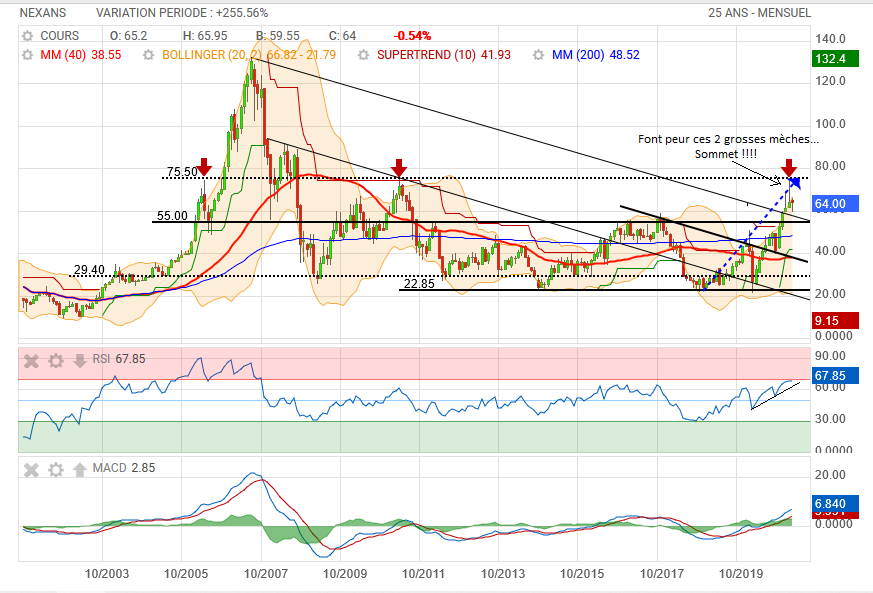The image size is (873, 593).
Task: Open the BOLLINGER indicator settings gear
Action: (x=148, y=55)
